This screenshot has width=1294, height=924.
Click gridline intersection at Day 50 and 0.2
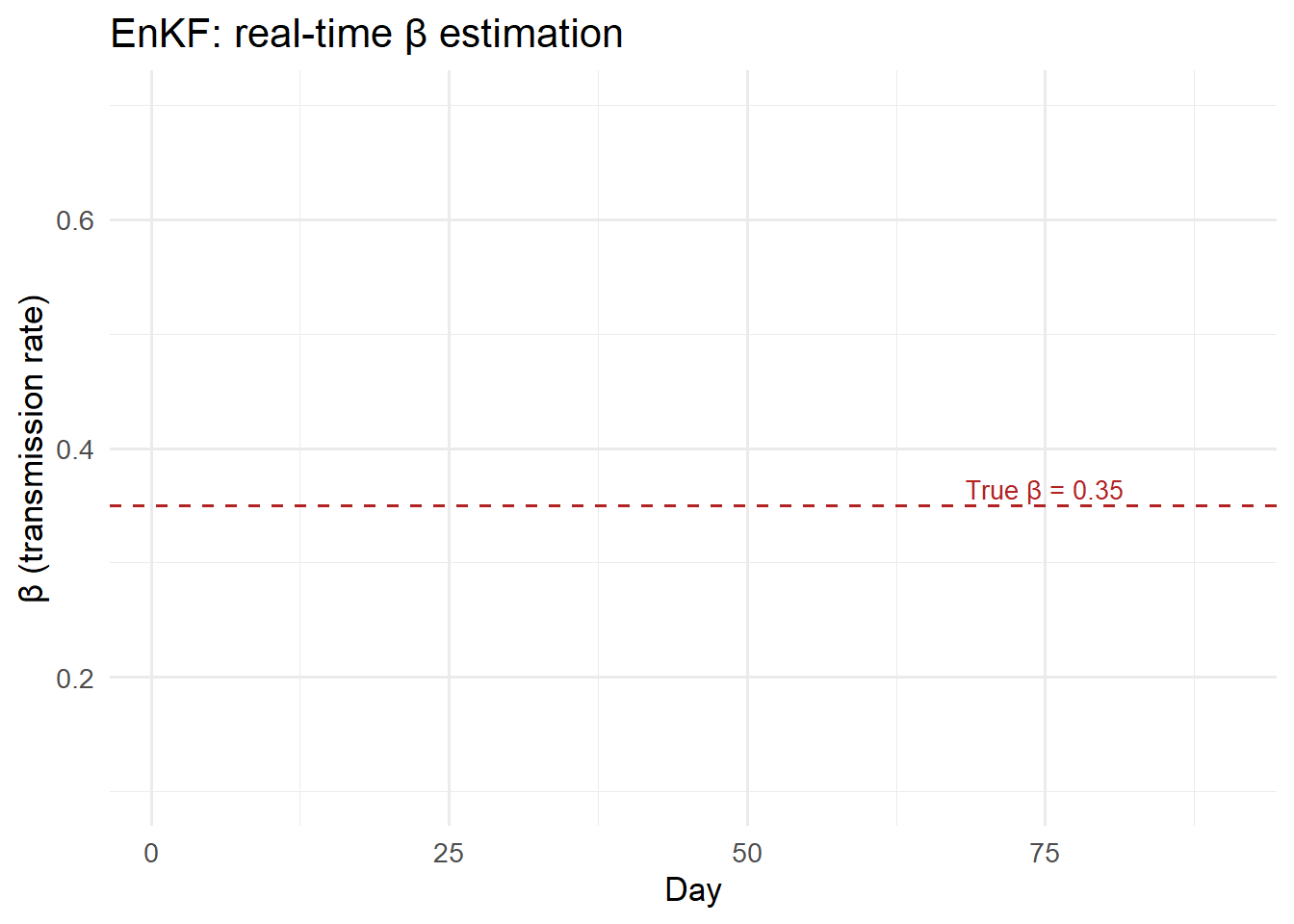point(747,677)
